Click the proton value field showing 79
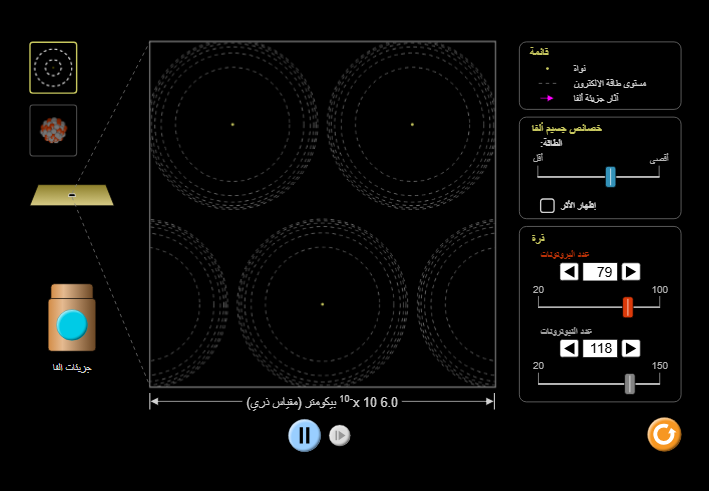The width and height of the screenshot is (709, 491). coord(599,272)
